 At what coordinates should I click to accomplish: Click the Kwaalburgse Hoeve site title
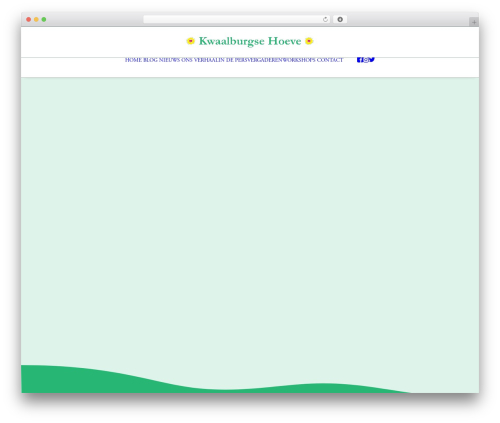coord(250,41)
